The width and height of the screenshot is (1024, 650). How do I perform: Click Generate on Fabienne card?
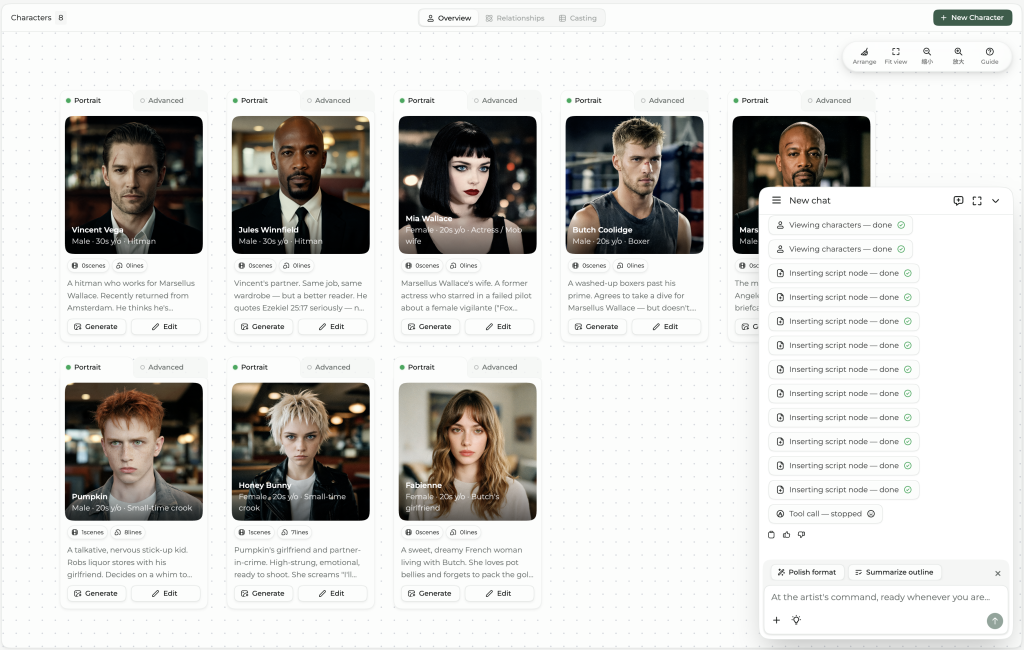click(x=430, y=593)
